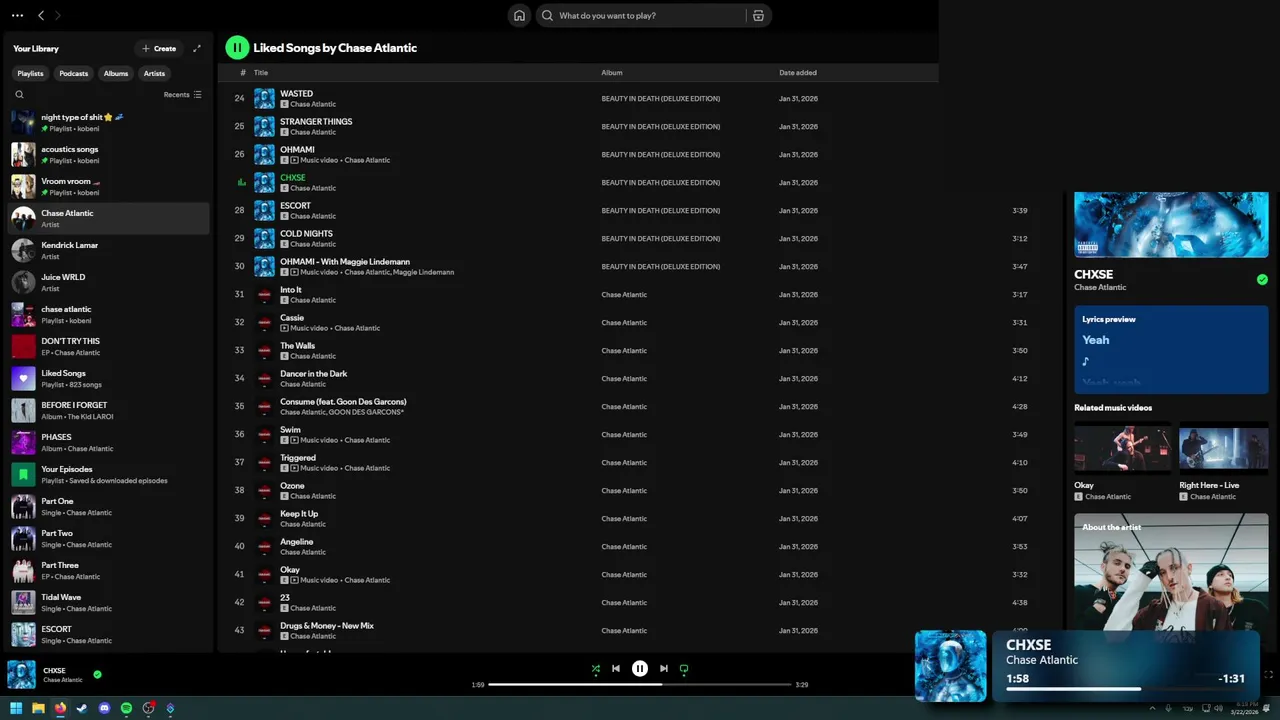Open PHASES album in library
Image resolution: width=1280 pixels, height=720 pixels.
pos(110,442)
